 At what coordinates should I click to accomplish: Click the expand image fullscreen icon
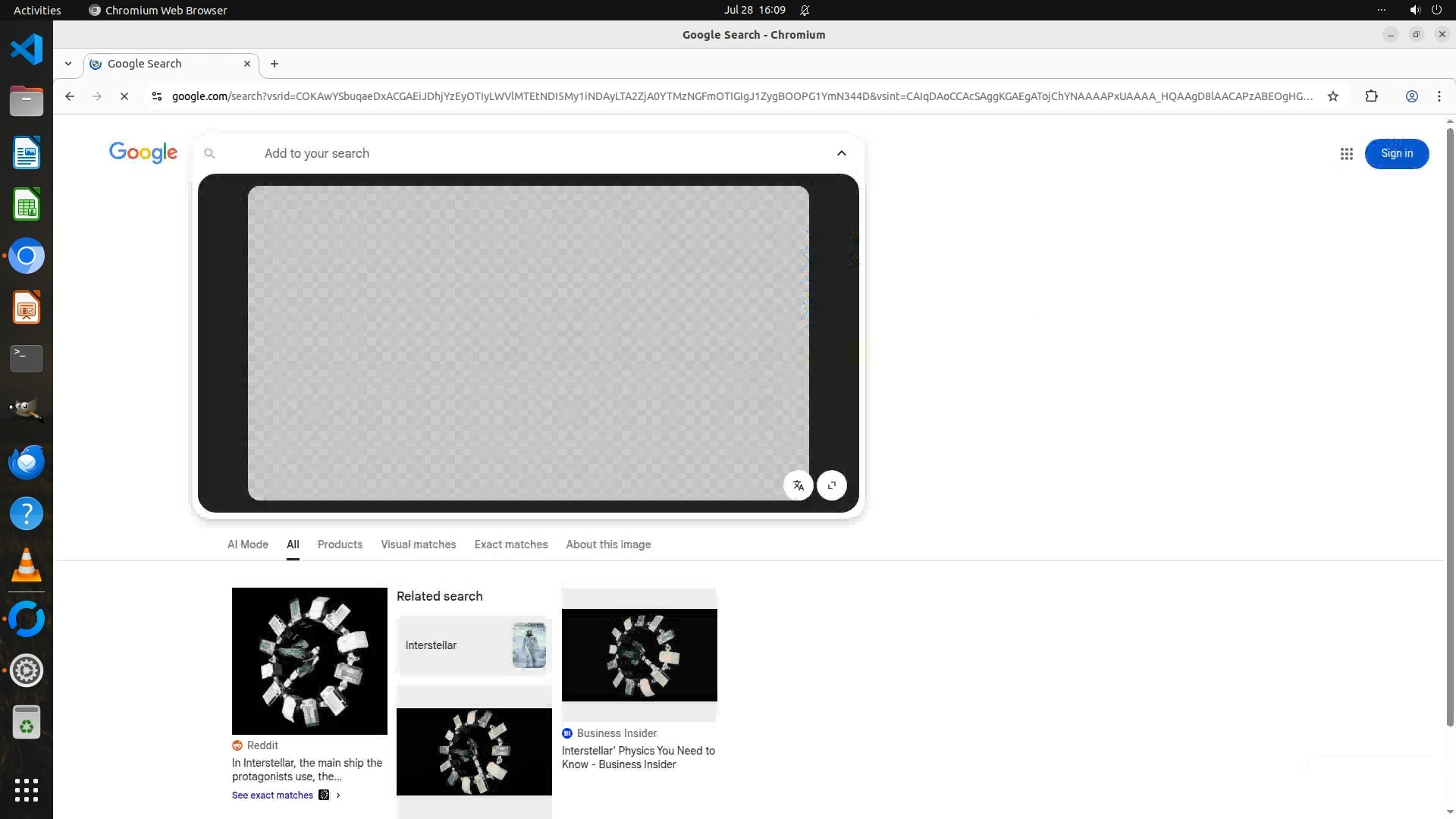[x=832, y=485]
